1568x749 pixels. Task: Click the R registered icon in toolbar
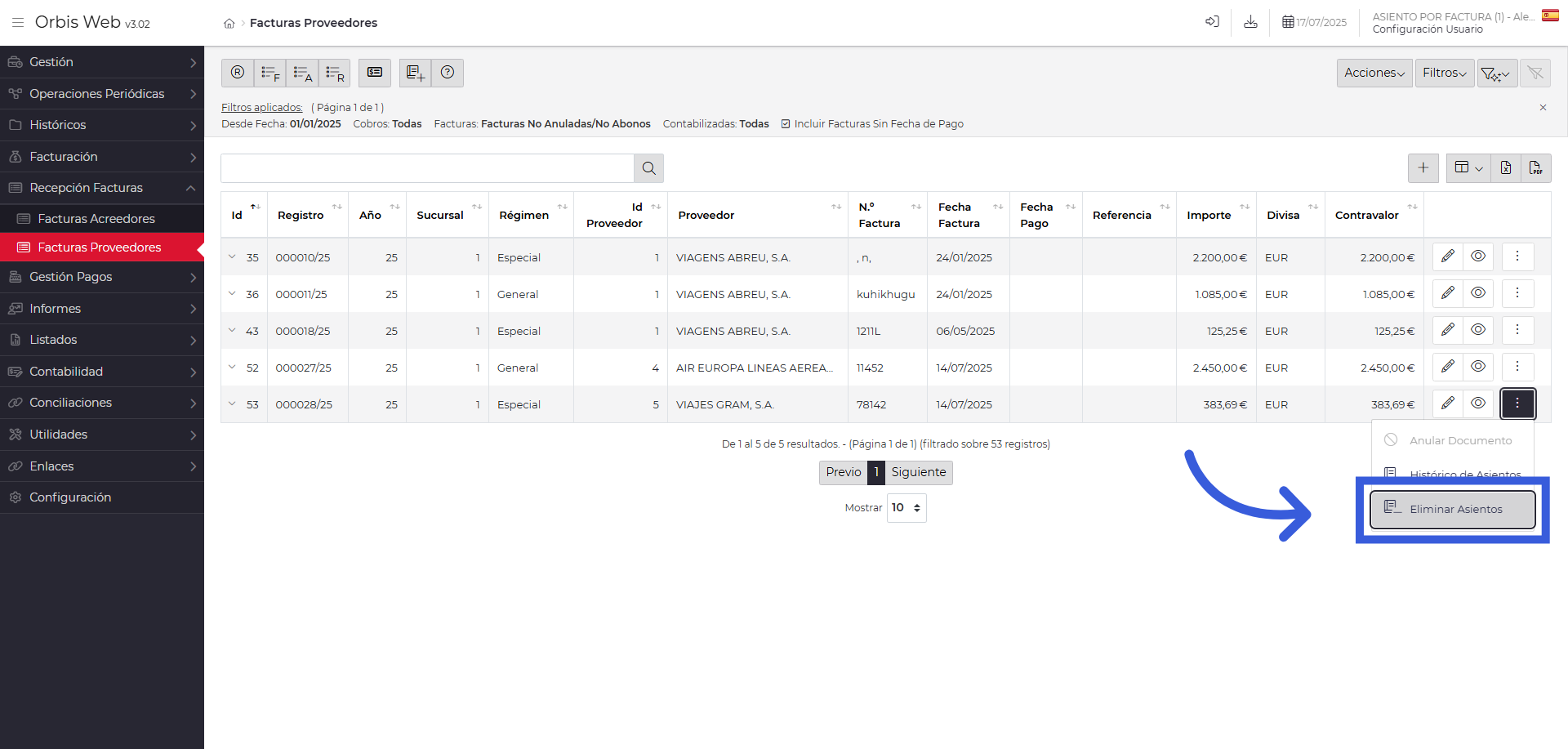[238, 73]
